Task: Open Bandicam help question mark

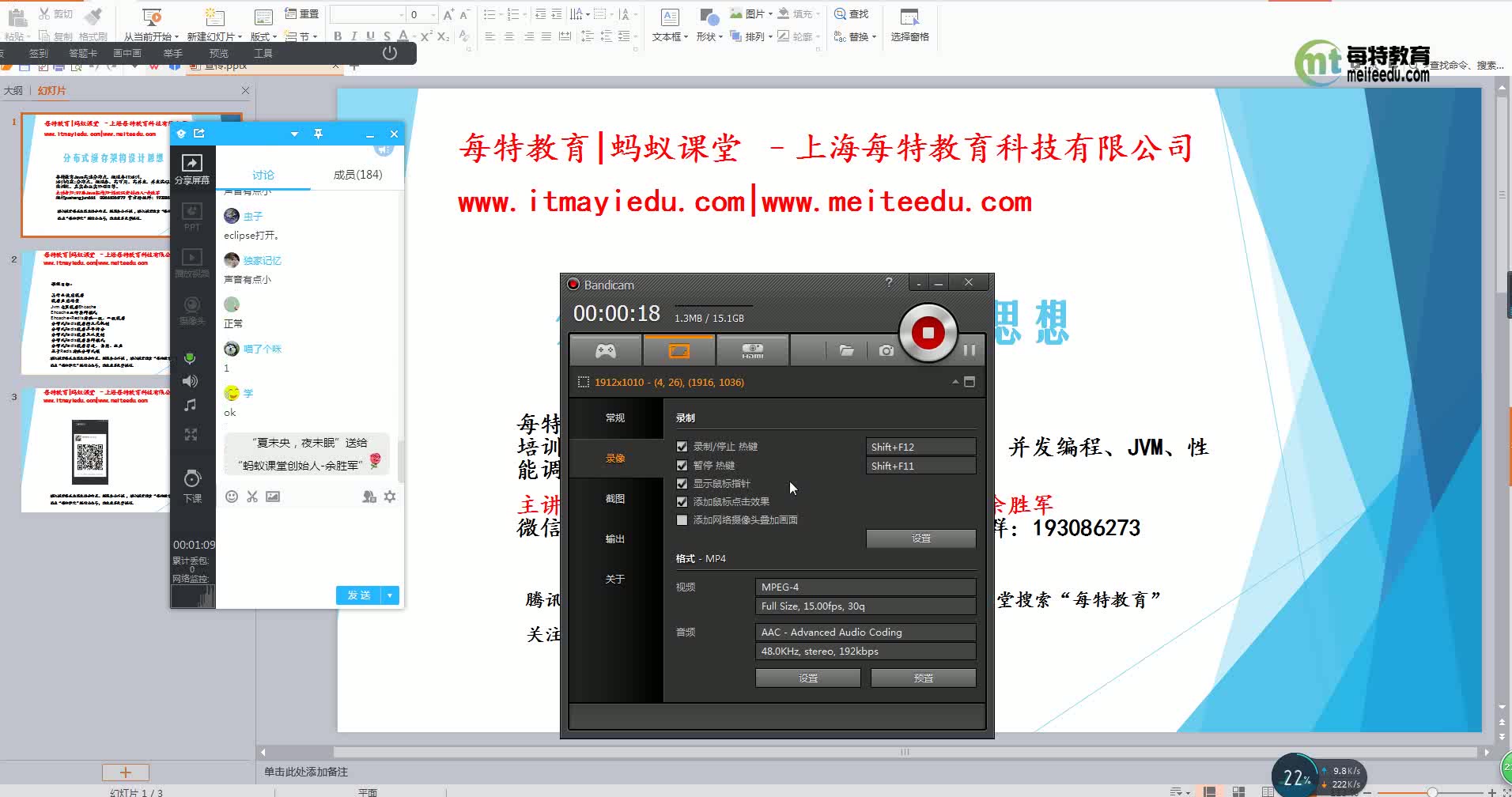Action: point(889,282)
